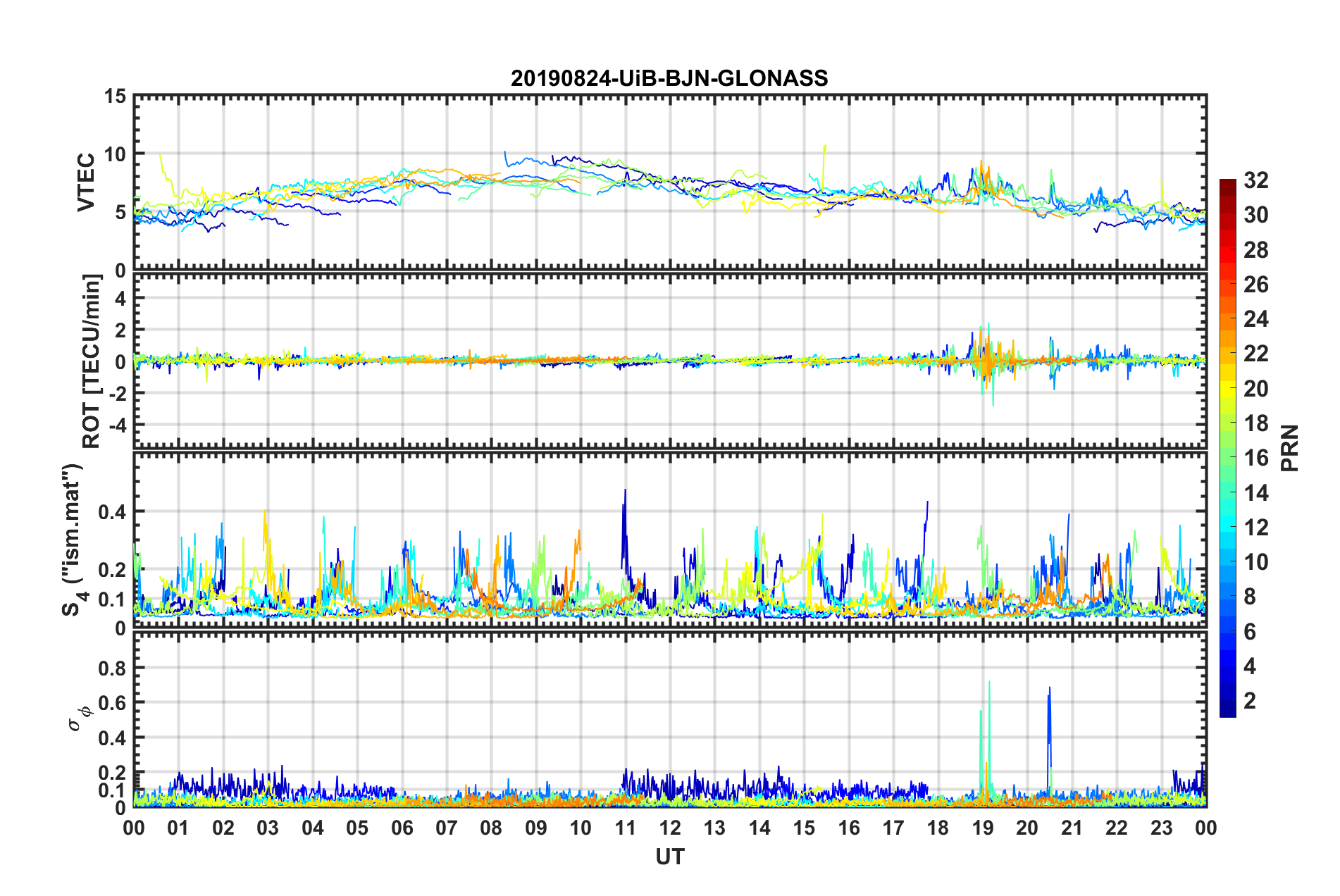The height and width of the screenshot is (896, 1340).
Task: Click hour tick "11" on the UT axis
Action: (626, 827)
